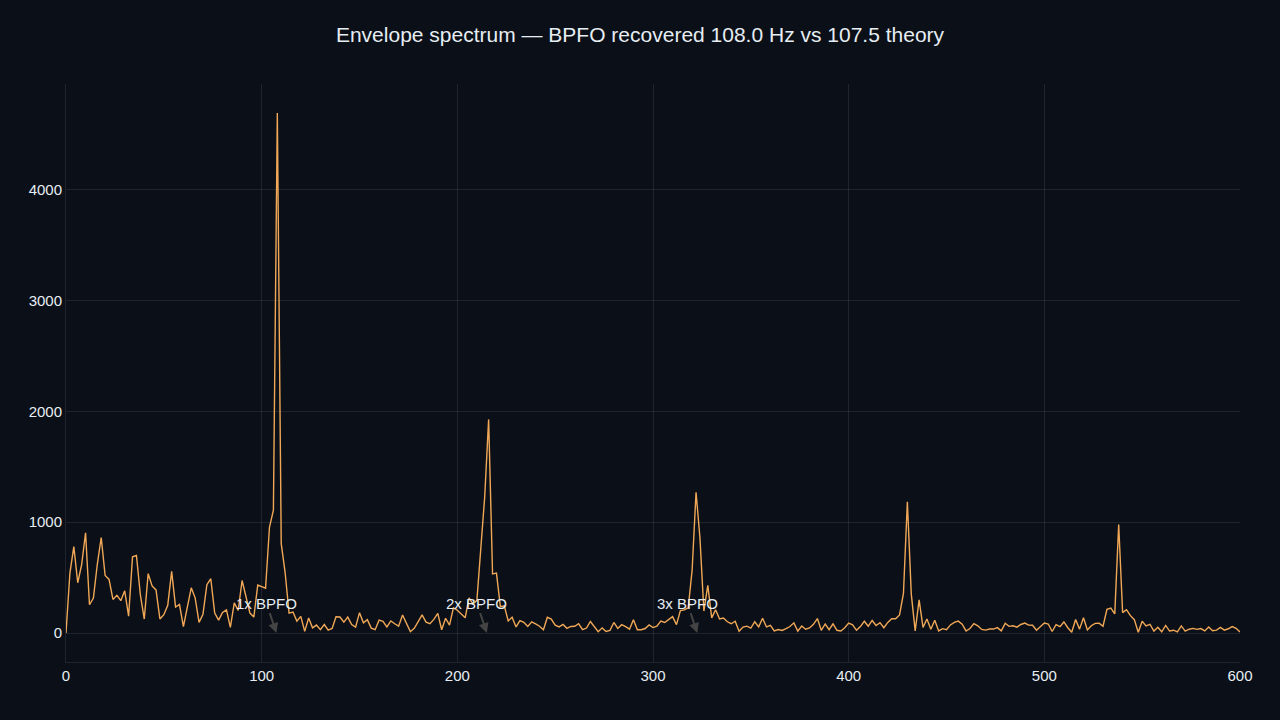
Task: Click the third harmonic peak near 322 Hz
Action: click(x=695, y=492)
